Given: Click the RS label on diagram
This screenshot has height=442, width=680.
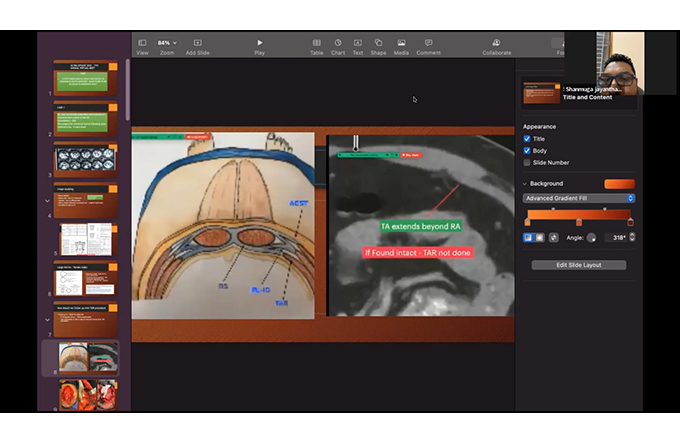Looking at the screenshot, I should 223,286.
